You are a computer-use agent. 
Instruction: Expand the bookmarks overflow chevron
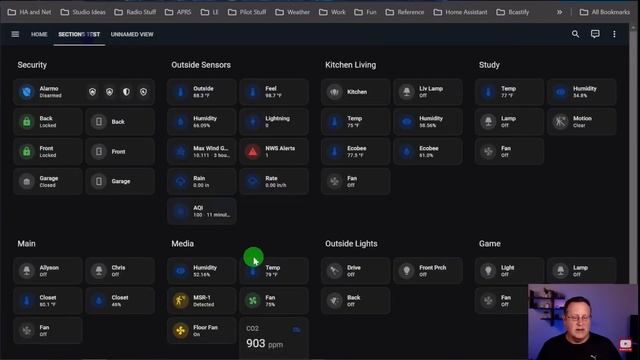tap(560, 12)
